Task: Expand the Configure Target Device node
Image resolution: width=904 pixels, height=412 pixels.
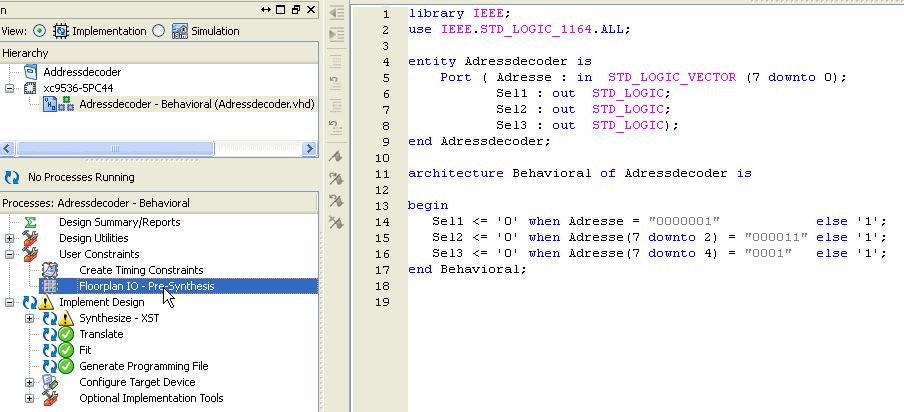Action: 29,382
